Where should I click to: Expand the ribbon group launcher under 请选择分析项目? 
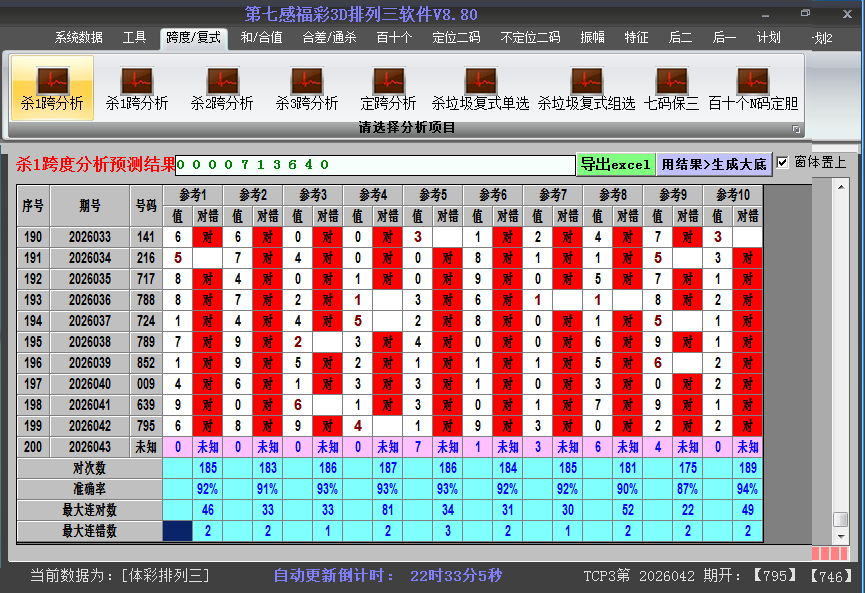point(796,129)
